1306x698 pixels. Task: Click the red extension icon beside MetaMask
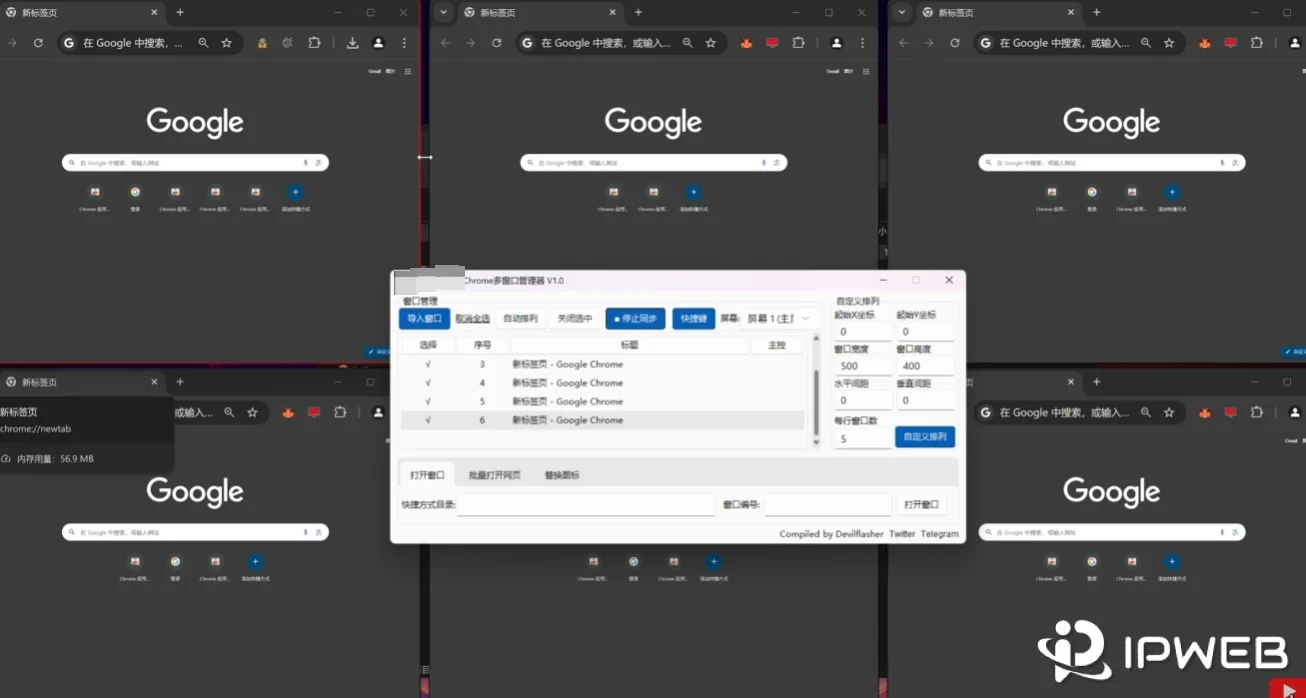(771, 43)
